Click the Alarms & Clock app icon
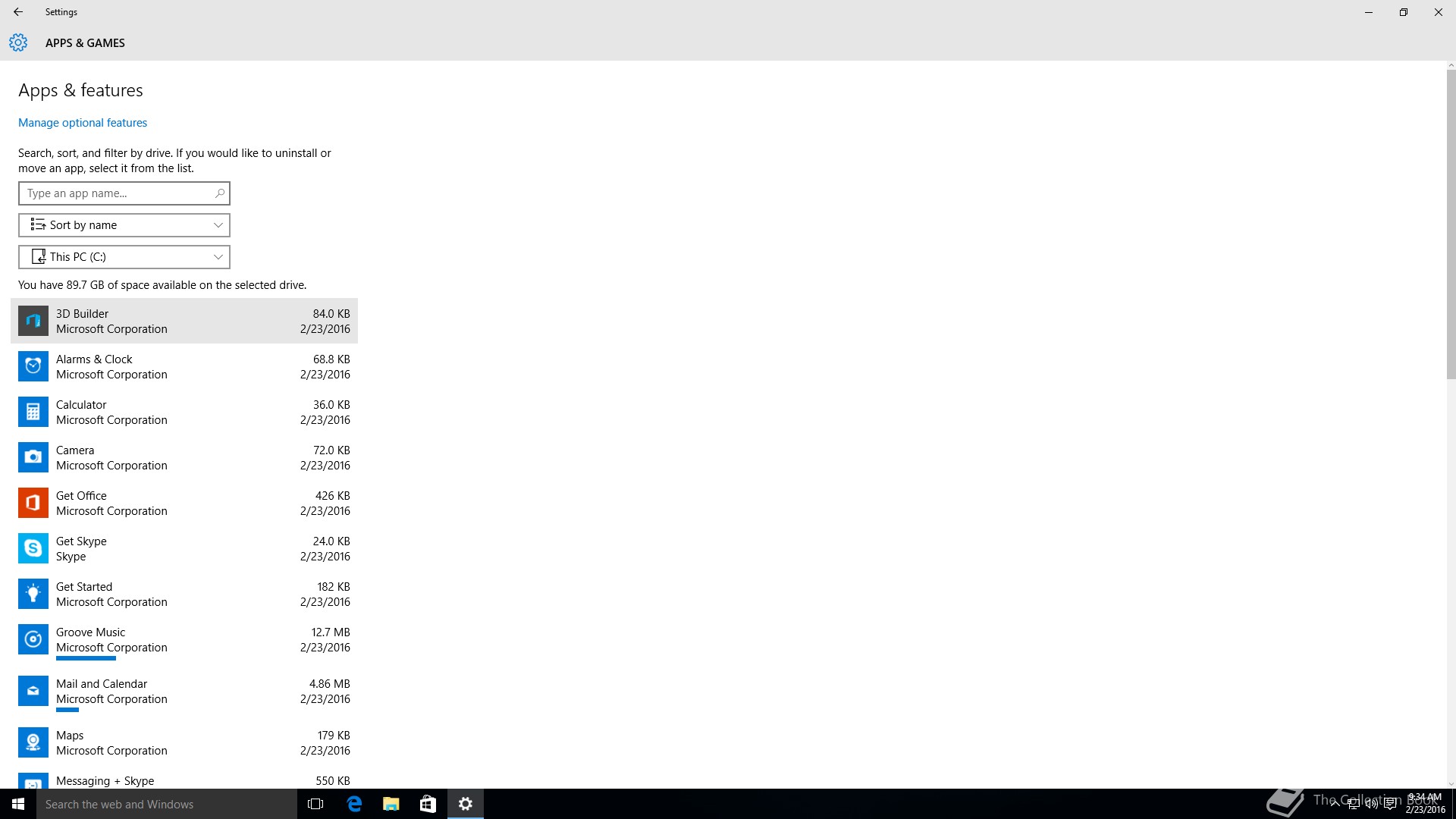 click(x=33, y=366)
